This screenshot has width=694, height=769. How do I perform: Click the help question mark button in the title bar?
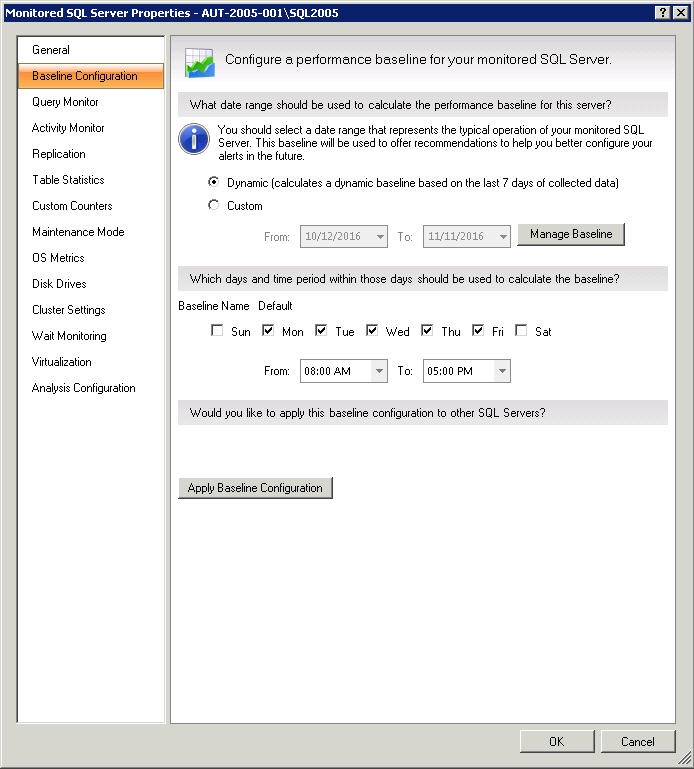click(x=662, y=13)
